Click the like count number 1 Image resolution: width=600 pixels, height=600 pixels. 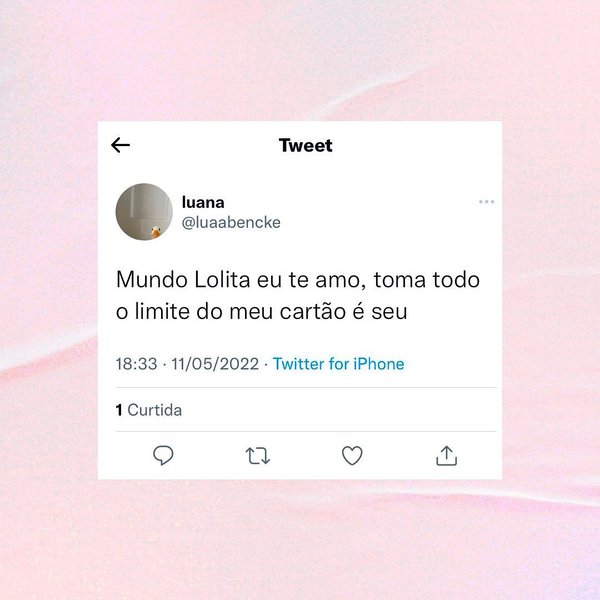click(119, 410)
